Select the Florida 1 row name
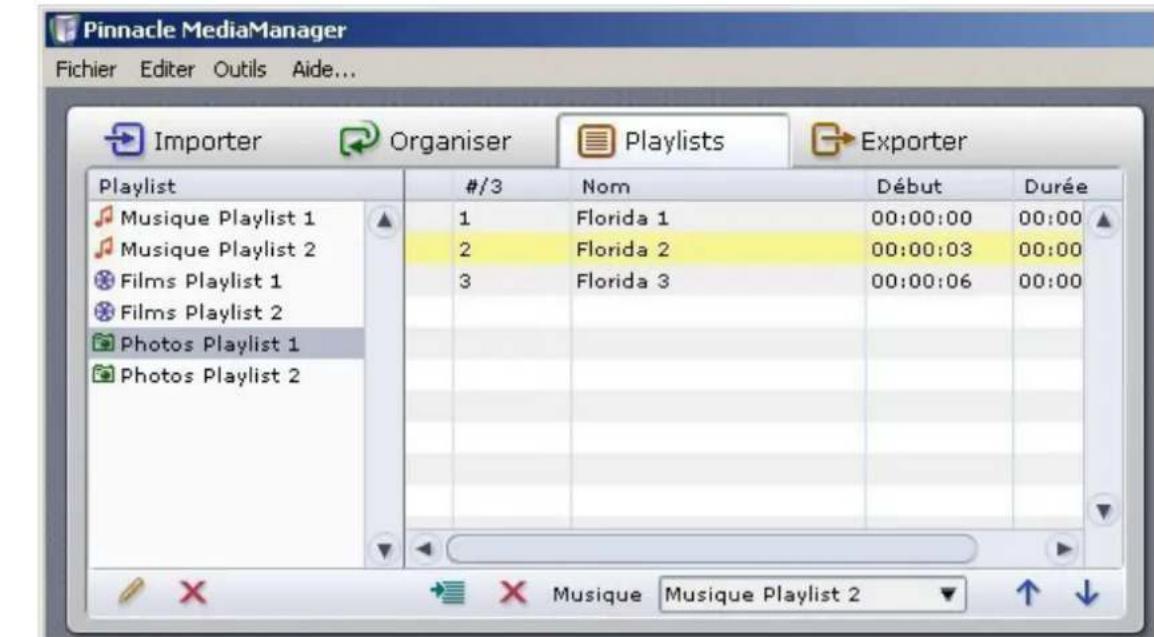 tap(622, 218)
